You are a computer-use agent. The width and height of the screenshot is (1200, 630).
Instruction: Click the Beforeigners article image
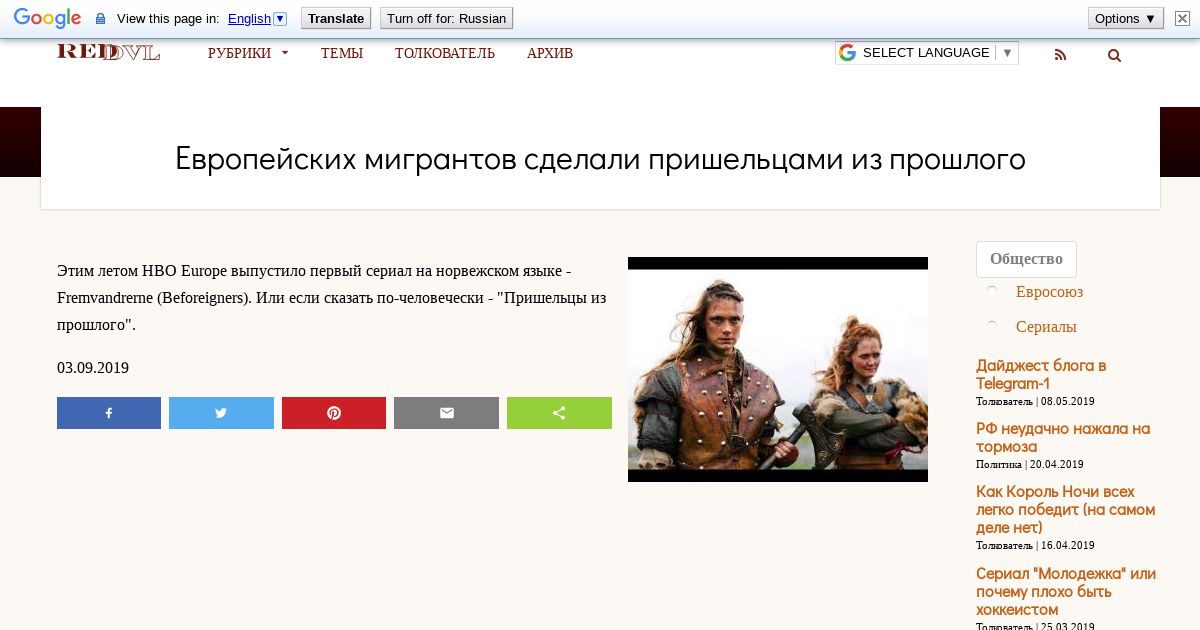[778, 369]
